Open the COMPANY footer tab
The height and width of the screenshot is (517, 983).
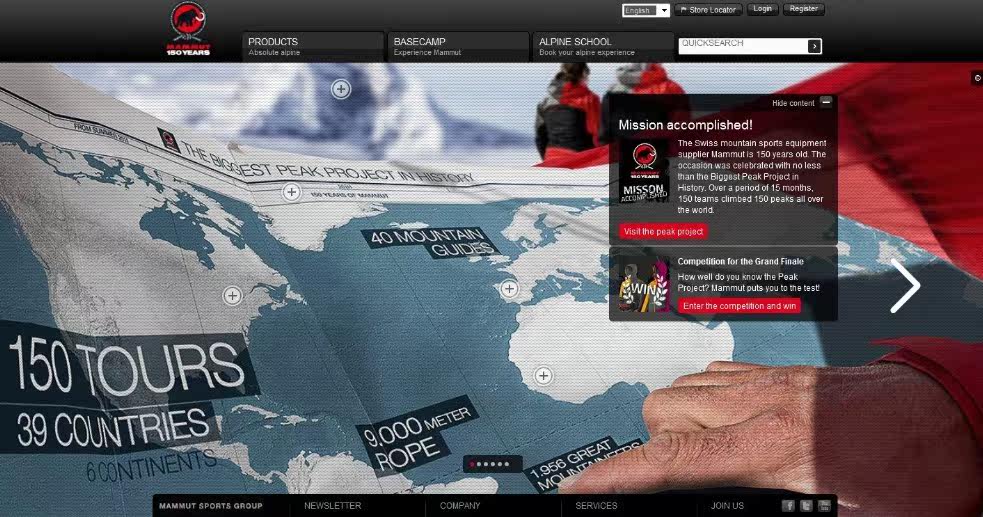(460, 506)
